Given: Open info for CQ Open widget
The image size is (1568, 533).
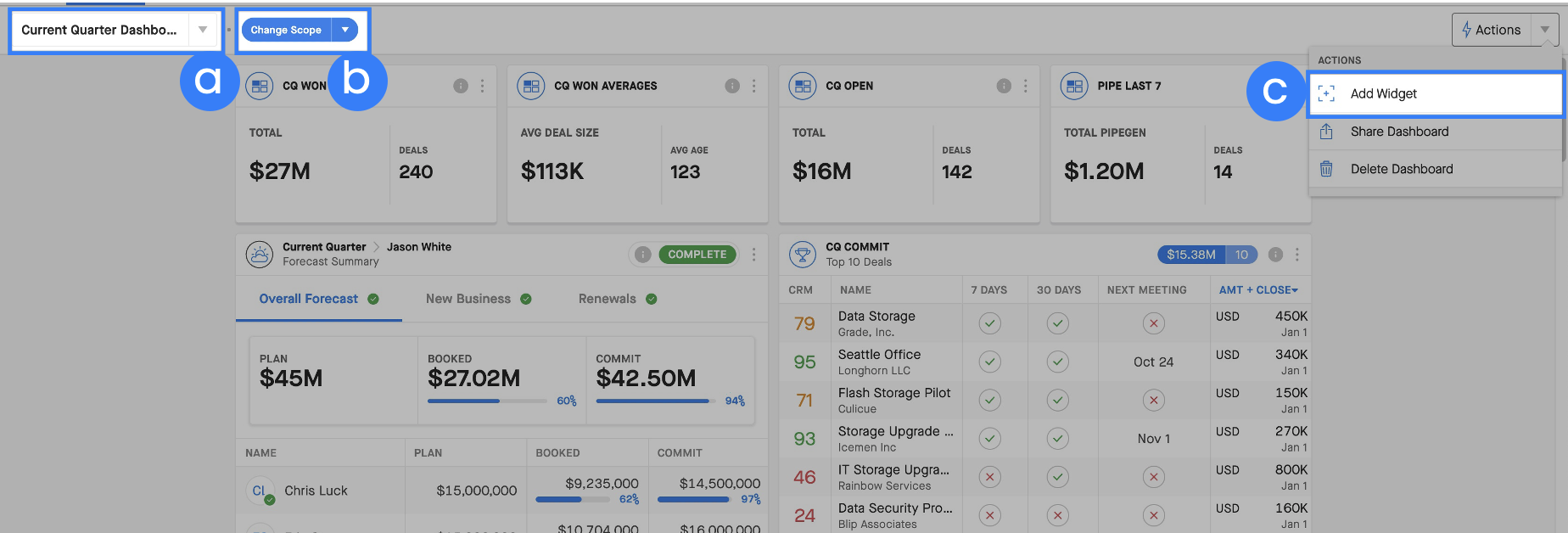Looking at the screenshot, I should click(x=1004, y=86).
